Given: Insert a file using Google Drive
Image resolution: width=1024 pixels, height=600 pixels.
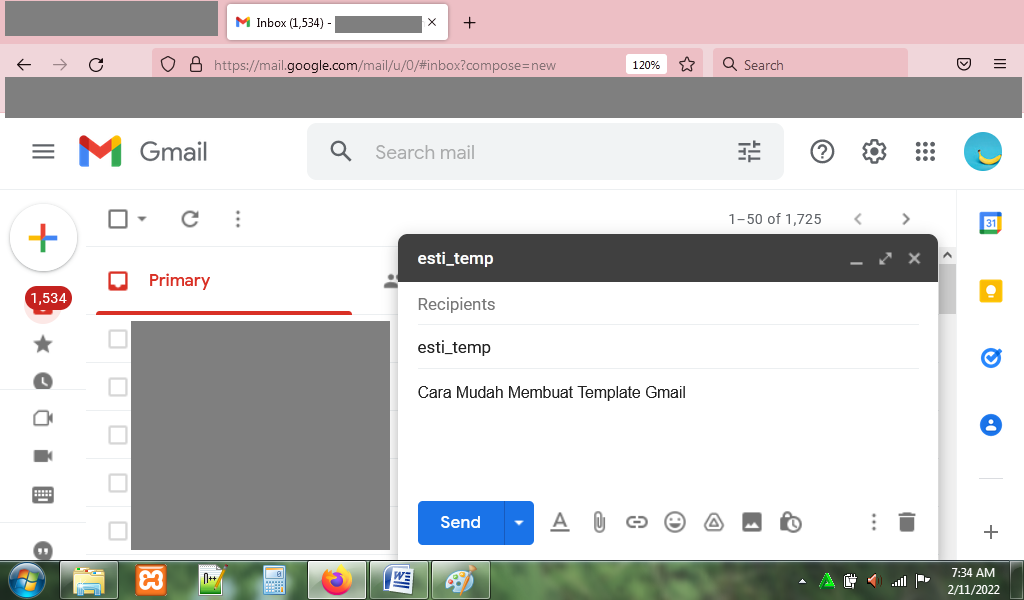Looking at the screenshot, I should click(713, 522).
